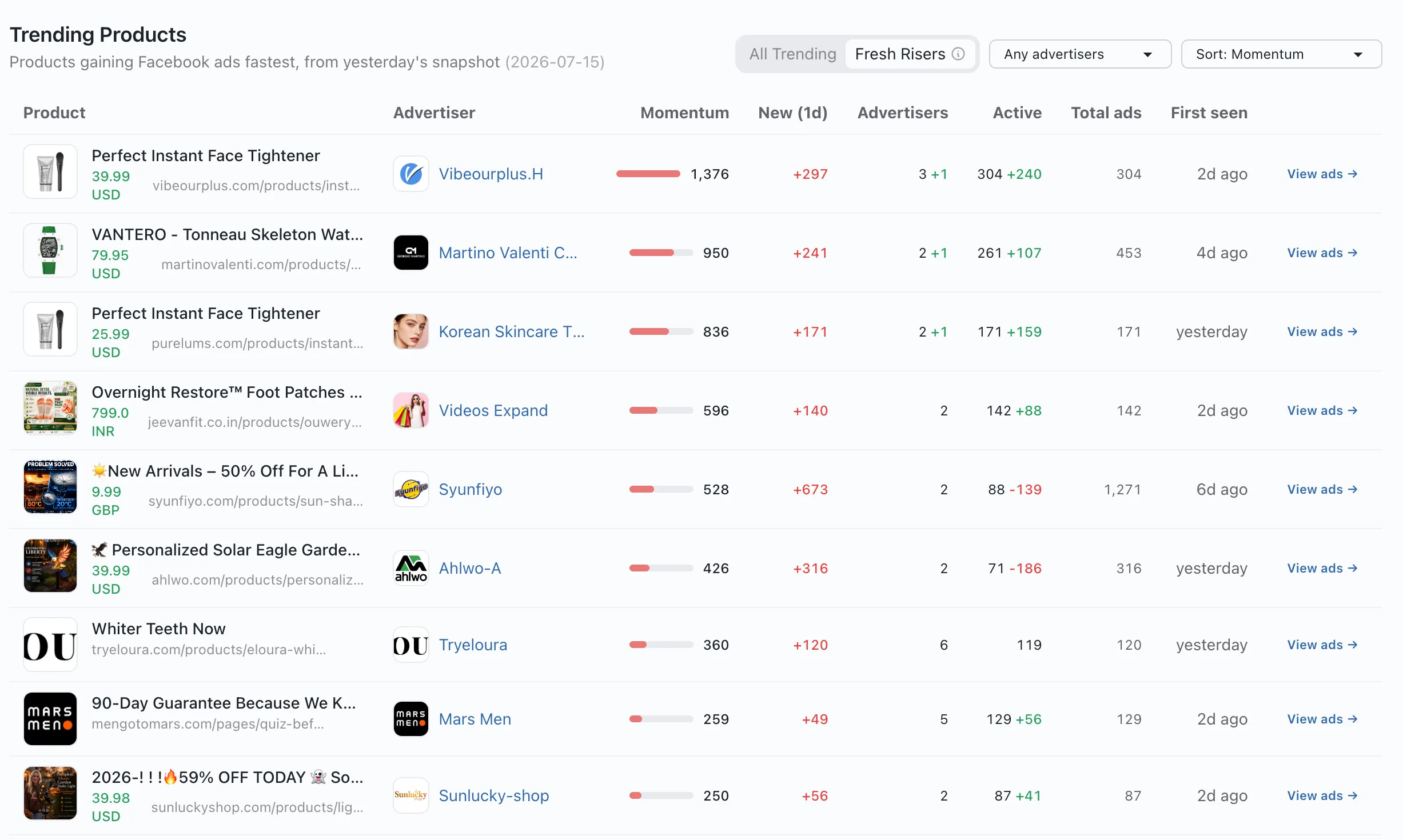1403x840 pixels.
Task: Click the Solar Eagle Garden product thumbnail
Action: coord(50,566)
